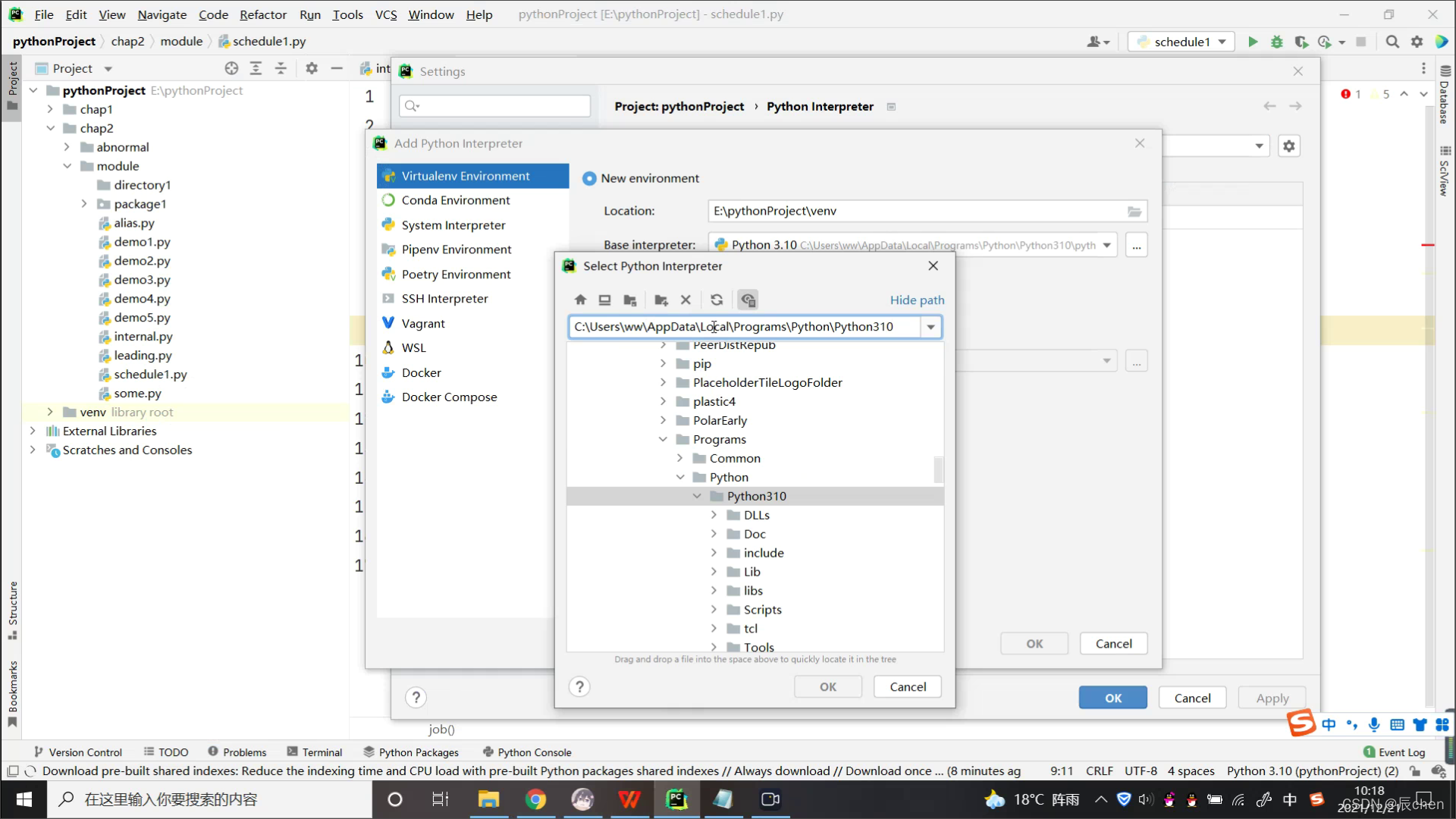The width and height of the screenshot is (1456, 819).
Task: Expand the Scripts folder
Action: pos(714,610)
